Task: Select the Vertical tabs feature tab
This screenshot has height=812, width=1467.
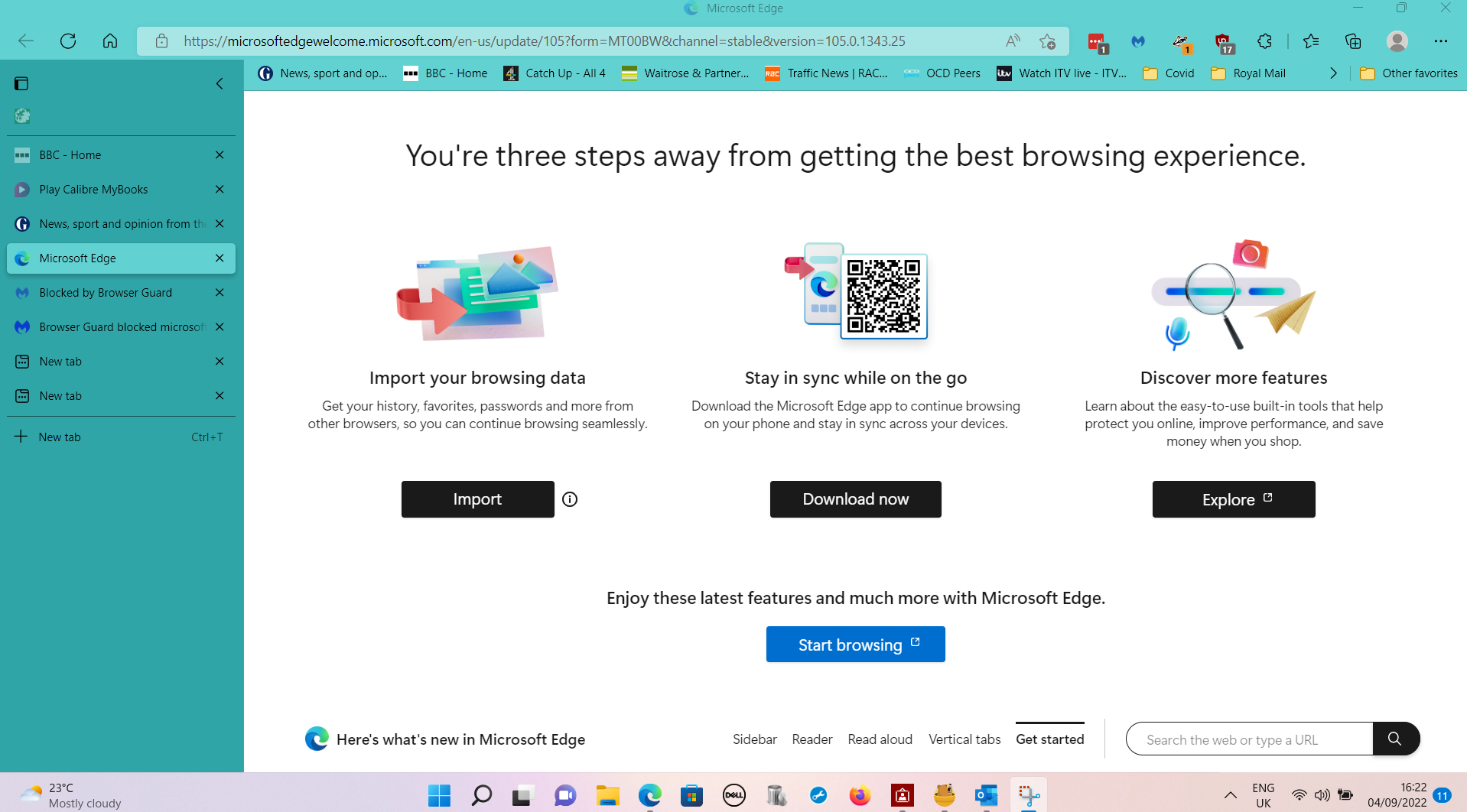Action: [964, 739]
